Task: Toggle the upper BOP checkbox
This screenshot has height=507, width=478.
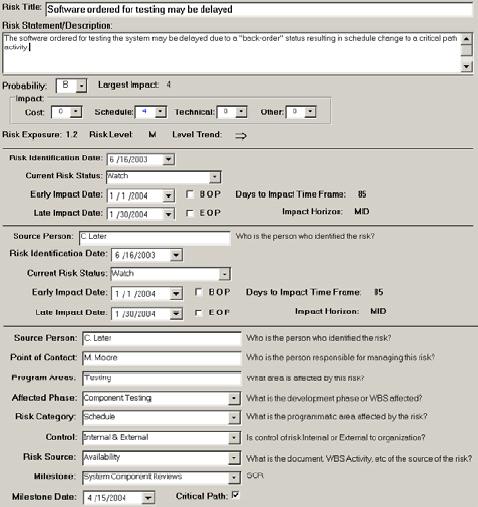Action: [x=190, y=194]
